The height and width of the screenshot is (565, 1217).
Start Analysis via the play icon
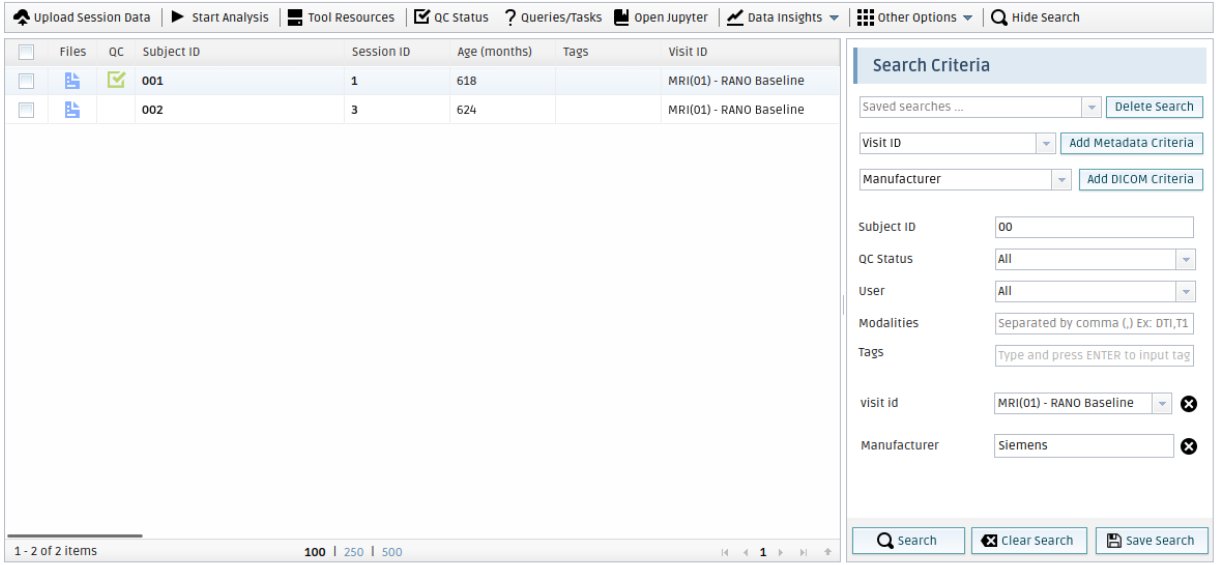pyautogui.click(x=178, y=17)
